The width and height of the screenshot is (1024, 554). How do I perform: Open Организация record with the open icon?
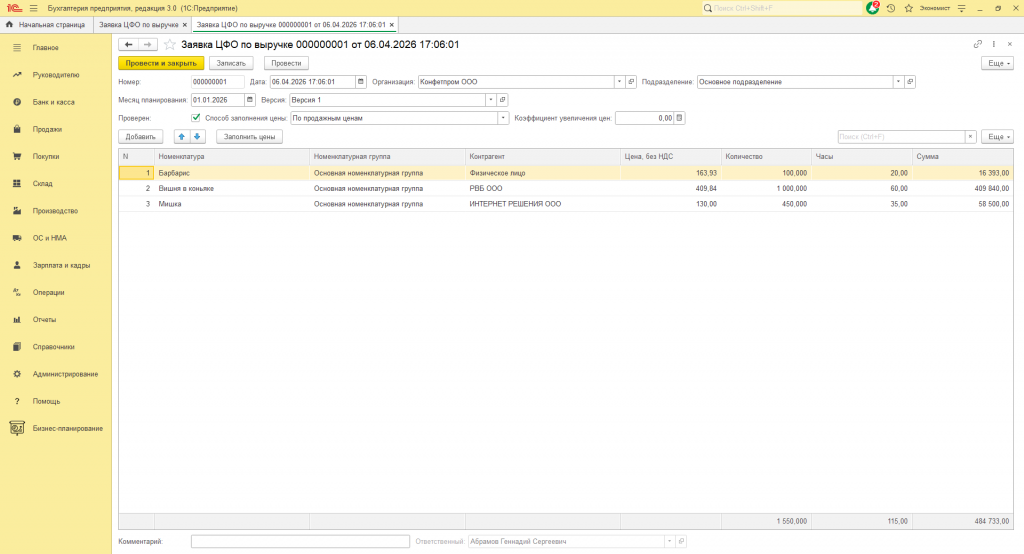pos(631,82)
